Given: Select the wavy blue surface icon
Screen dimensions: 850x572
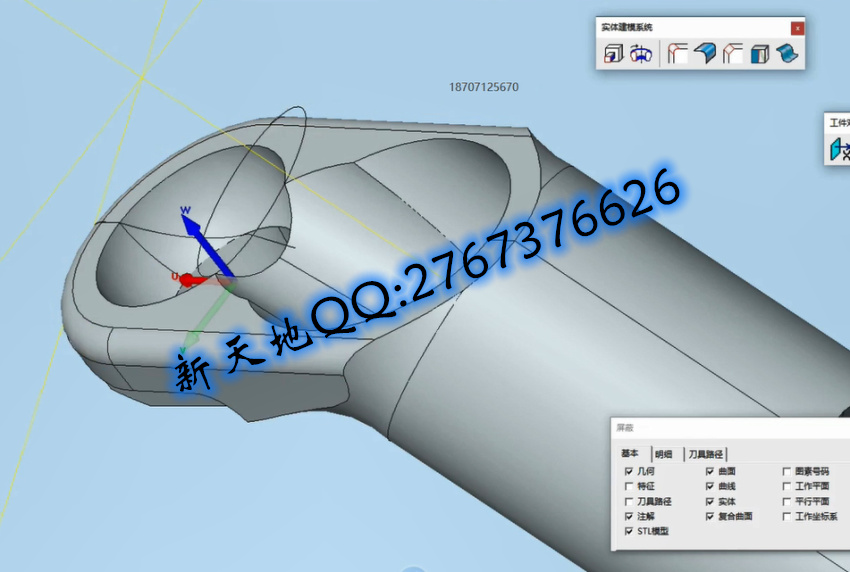Looking at the screenshot, I should pos(787,54).
